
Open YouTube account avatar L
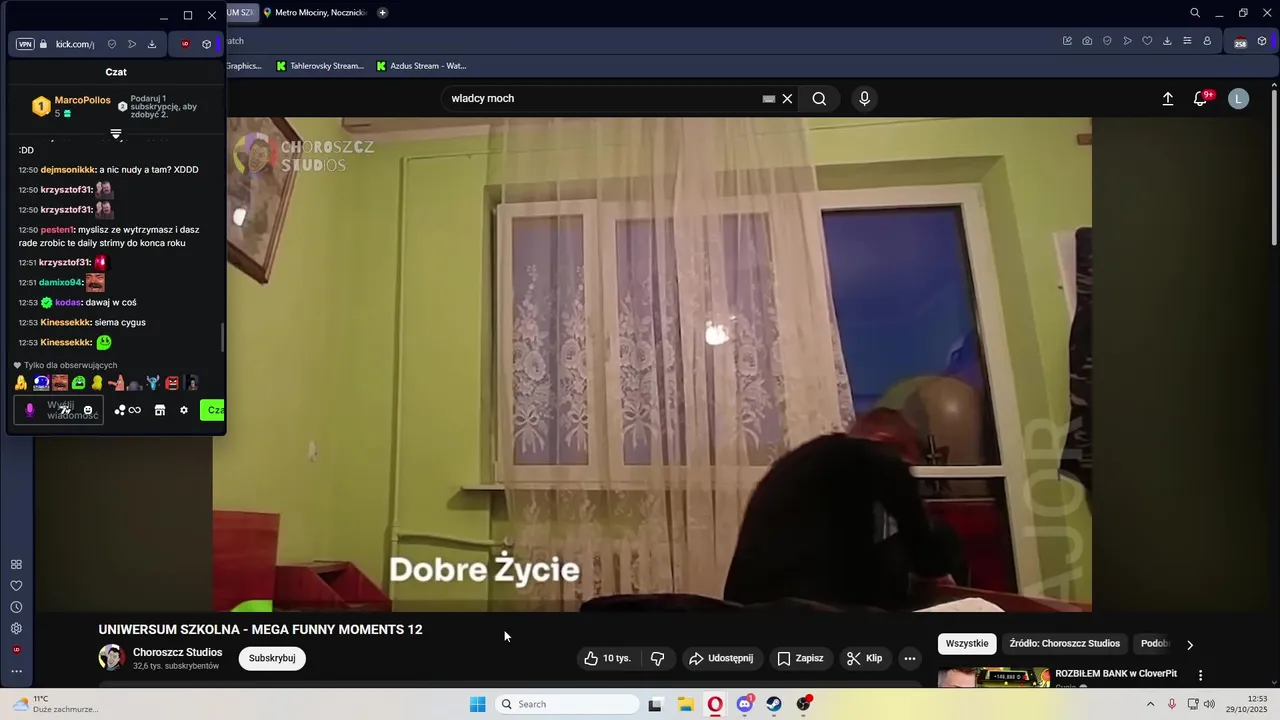[x=1238, y=98]
